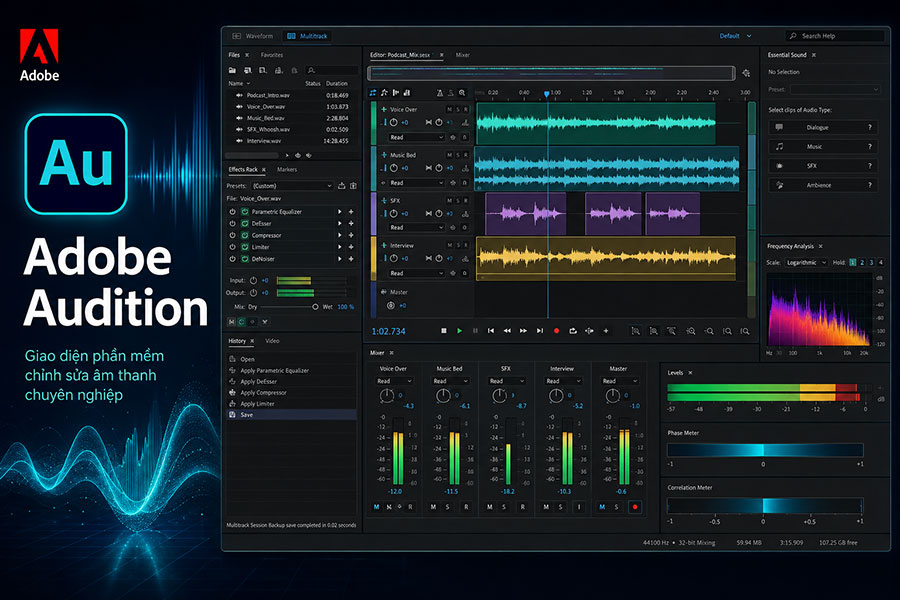Viewport: 900px width, 600px height.
Task: Click the playhead marker on time ruler
Action: [x=546, y=93]
